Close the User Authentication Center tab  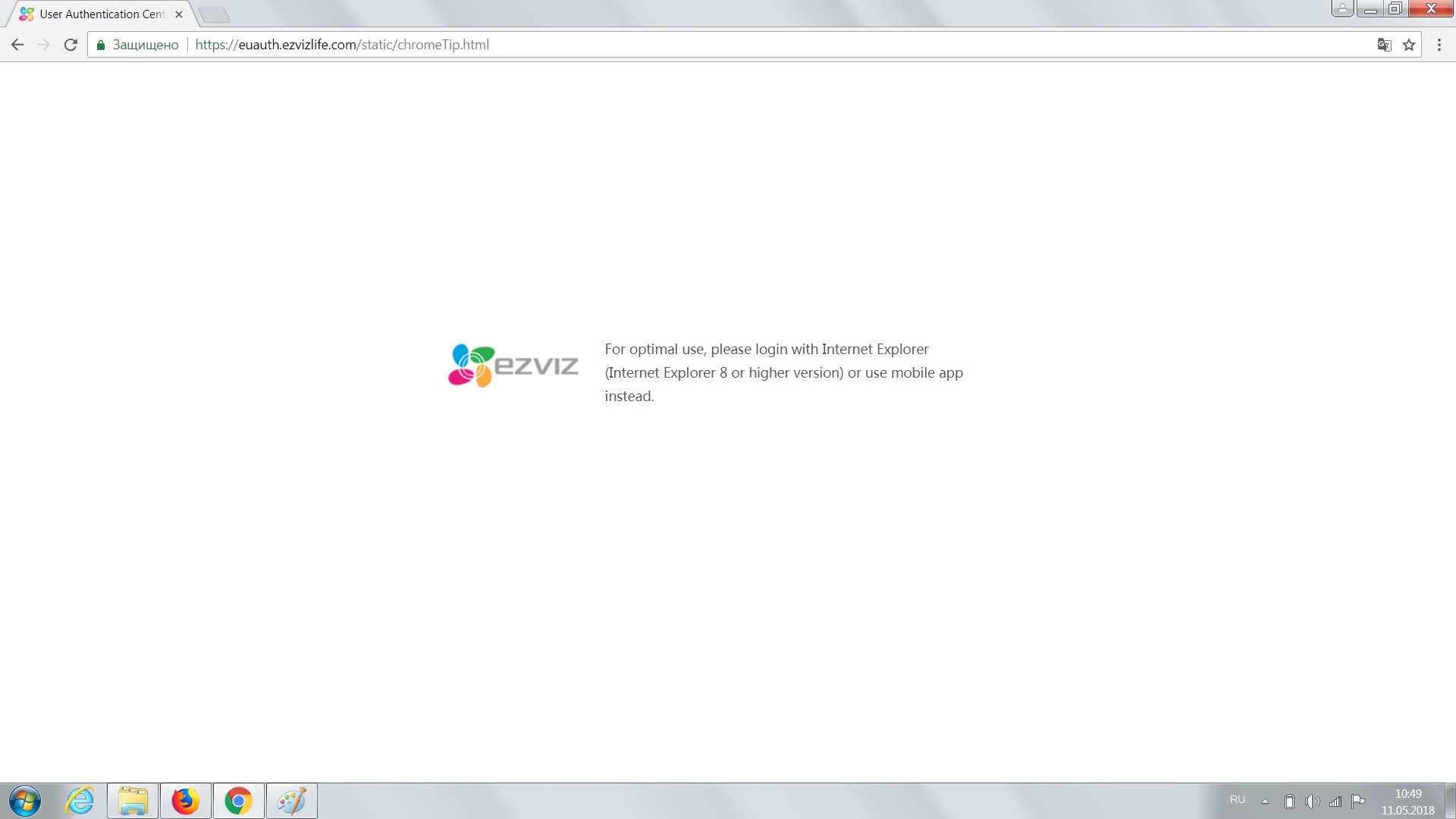(179, 14)
